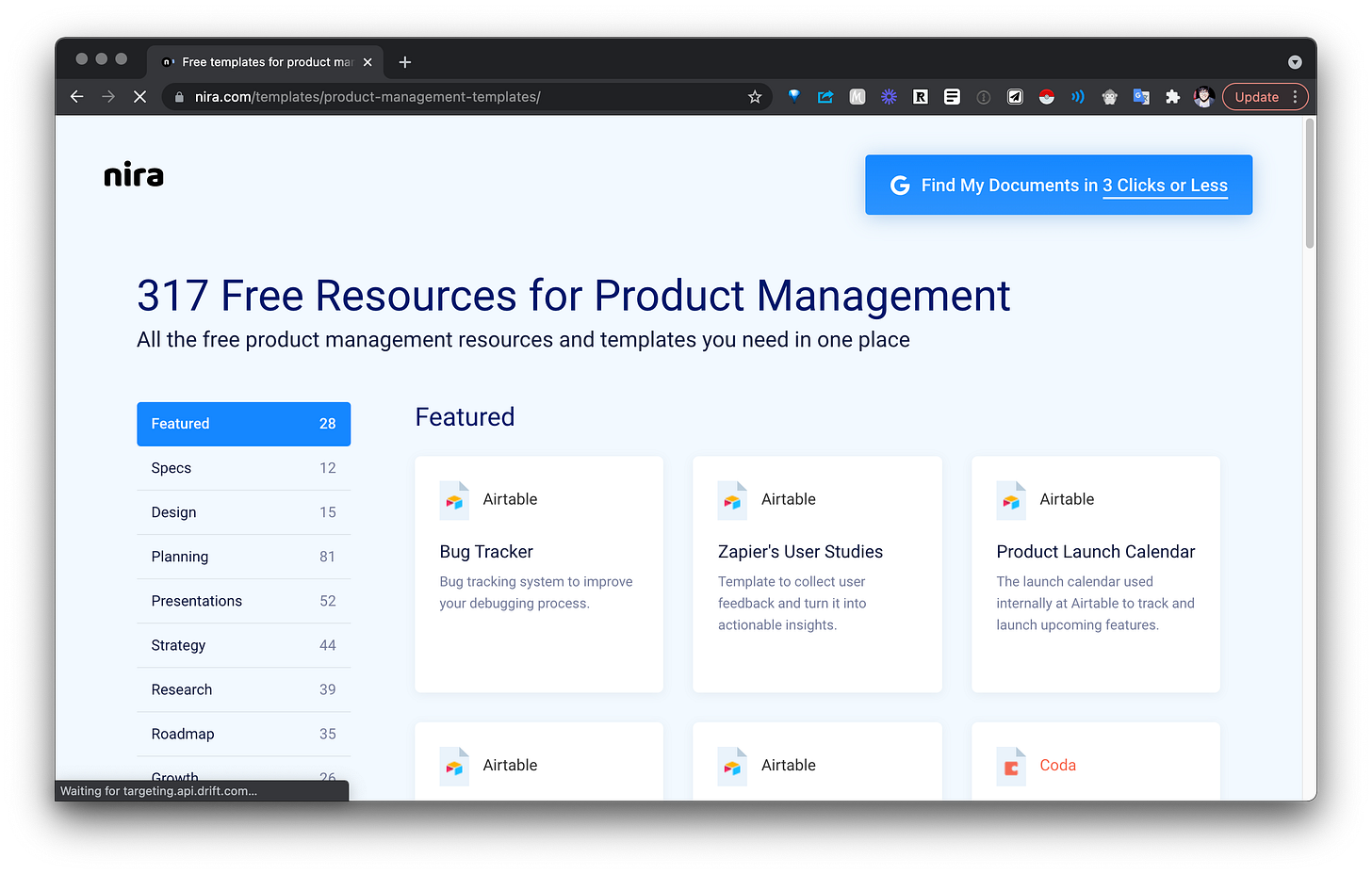Viewport: 1372px width, 874px height.
Task: Click the Coda label on the card
Action: tap(1057, 766)
